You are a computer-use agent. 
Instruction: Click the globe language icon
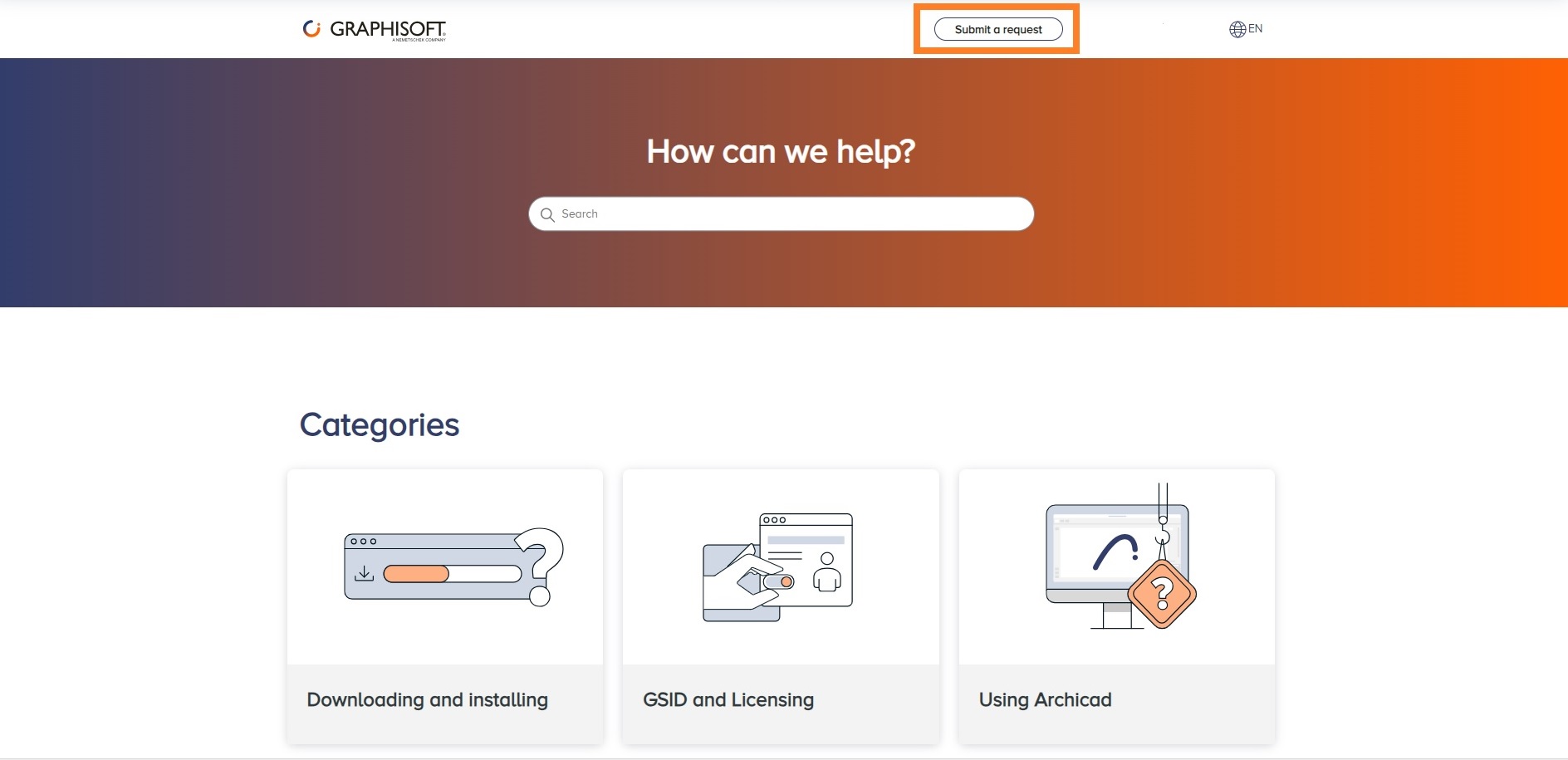point(1237,29)
